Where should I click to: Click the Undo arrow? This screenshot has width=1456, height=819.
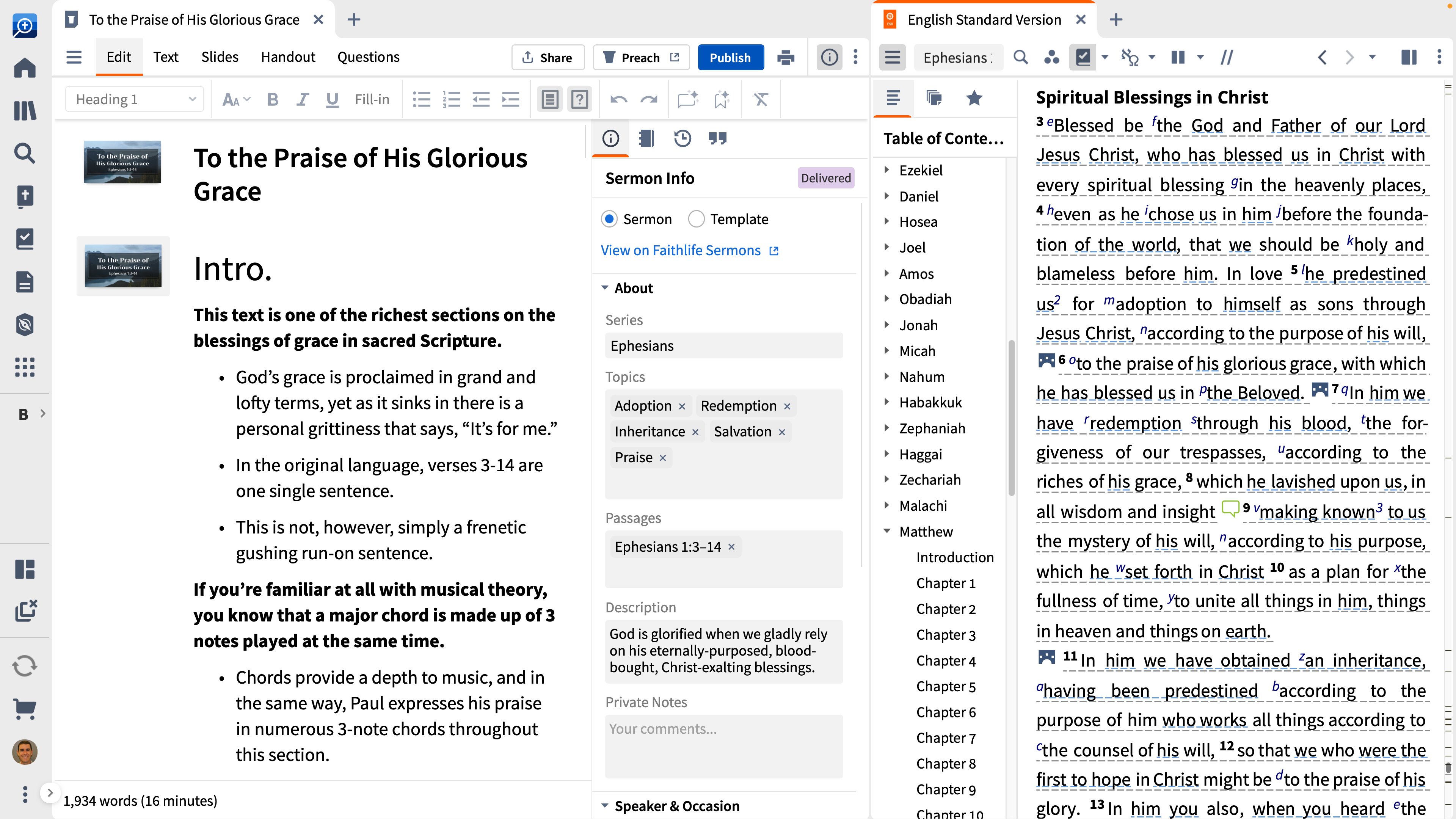(619, 99)
